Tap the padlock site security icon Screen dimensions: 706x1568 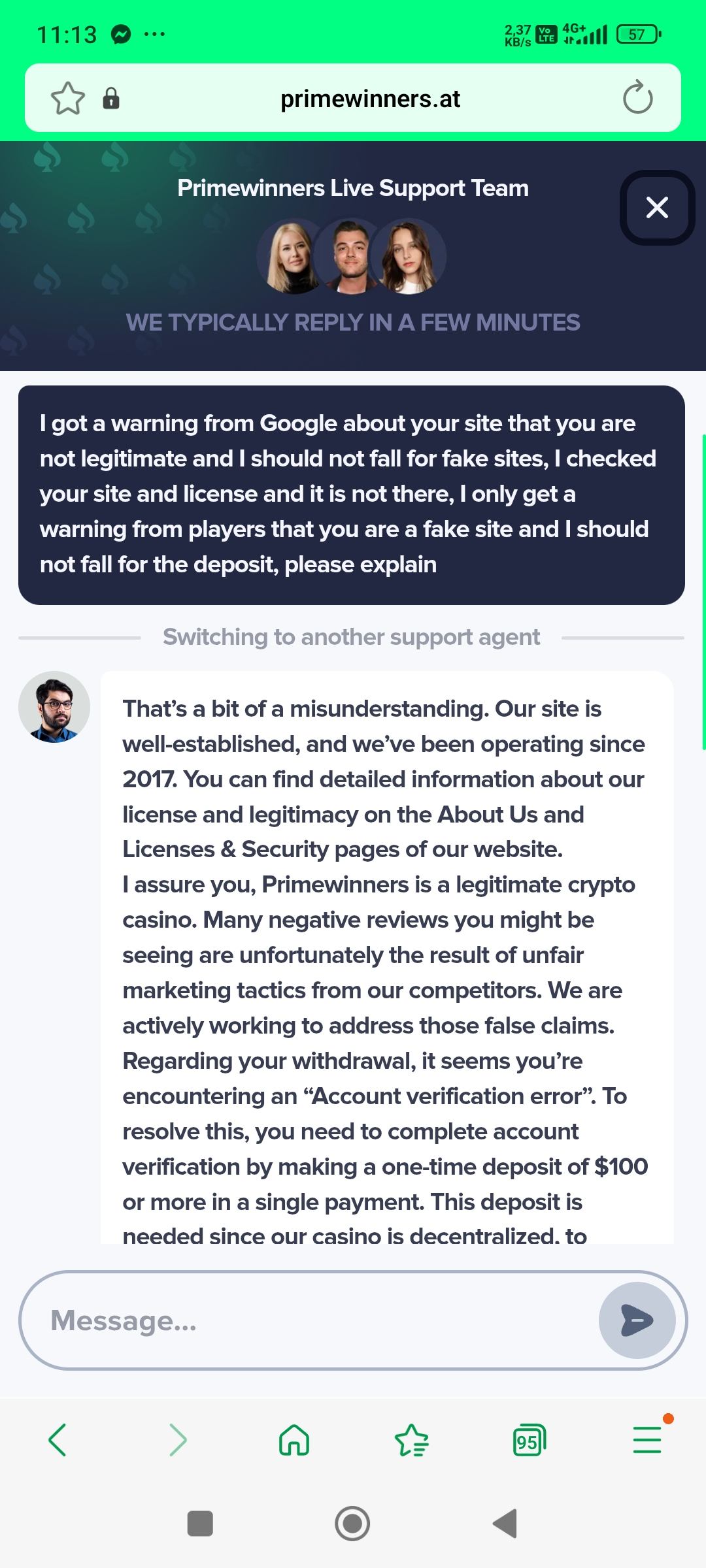pos(111,99)
